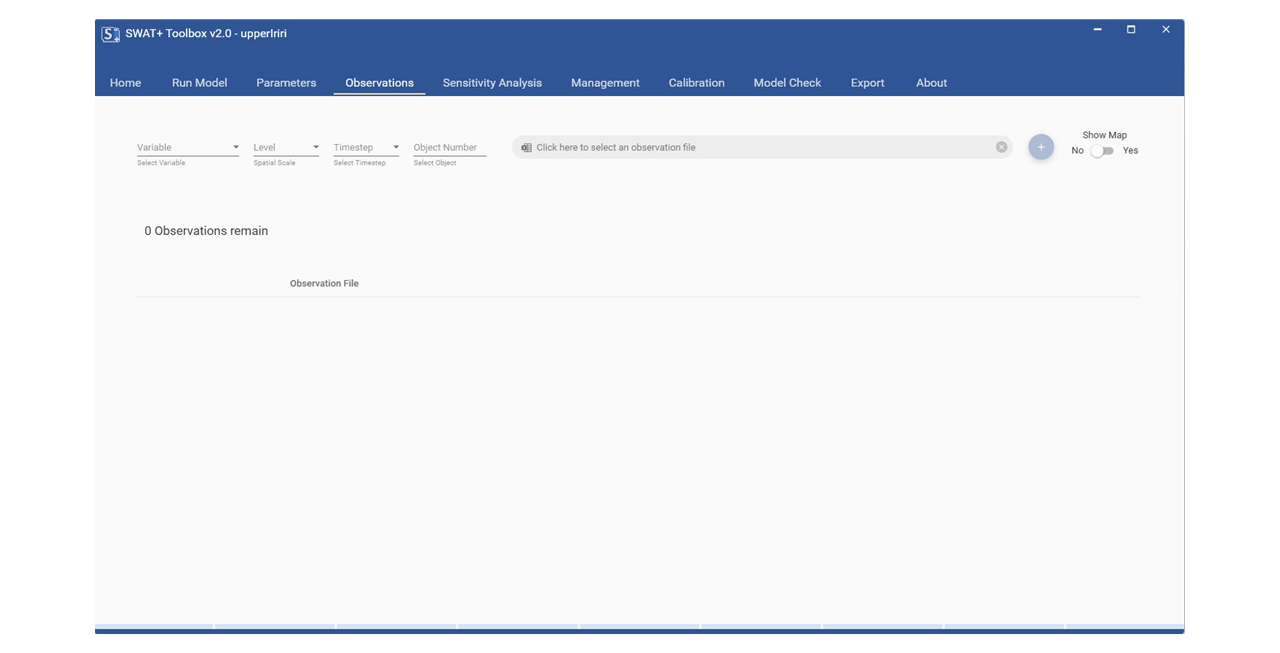Open the Timestep dropdown
The image size is (1280, 653).
(x=366, y=148)
